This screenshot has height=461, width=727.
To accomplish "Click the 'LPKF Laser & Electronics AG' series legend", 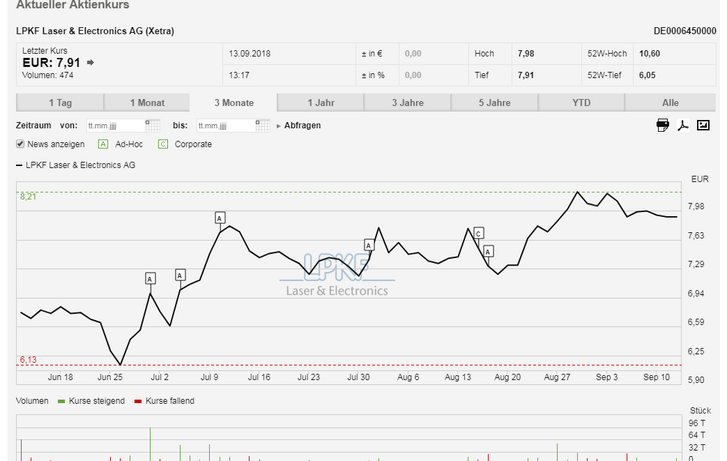I will 84,164.
